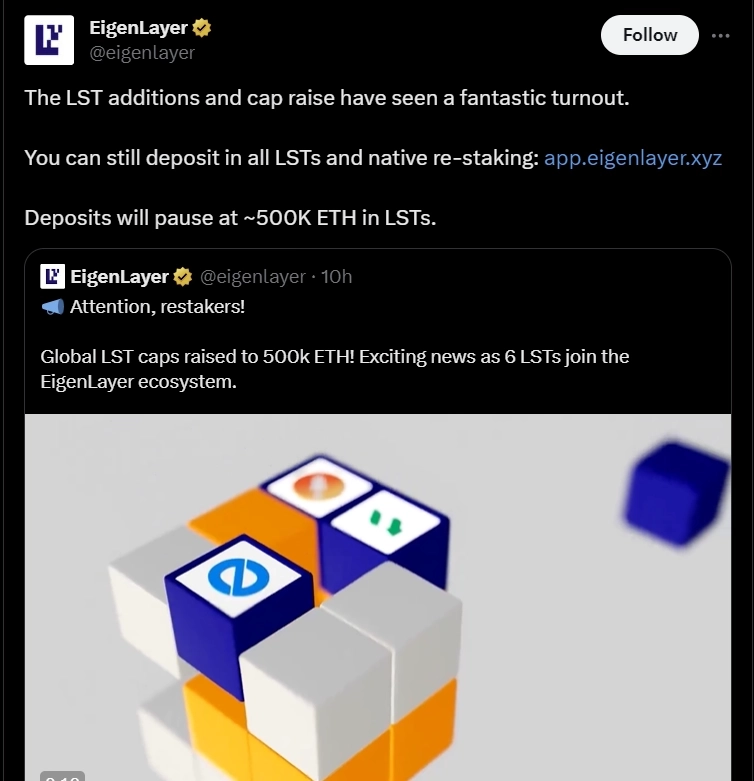
Task: Open the app.eigenlayer.xyz link
Action: pyautogui.click(x=632, y=158)
